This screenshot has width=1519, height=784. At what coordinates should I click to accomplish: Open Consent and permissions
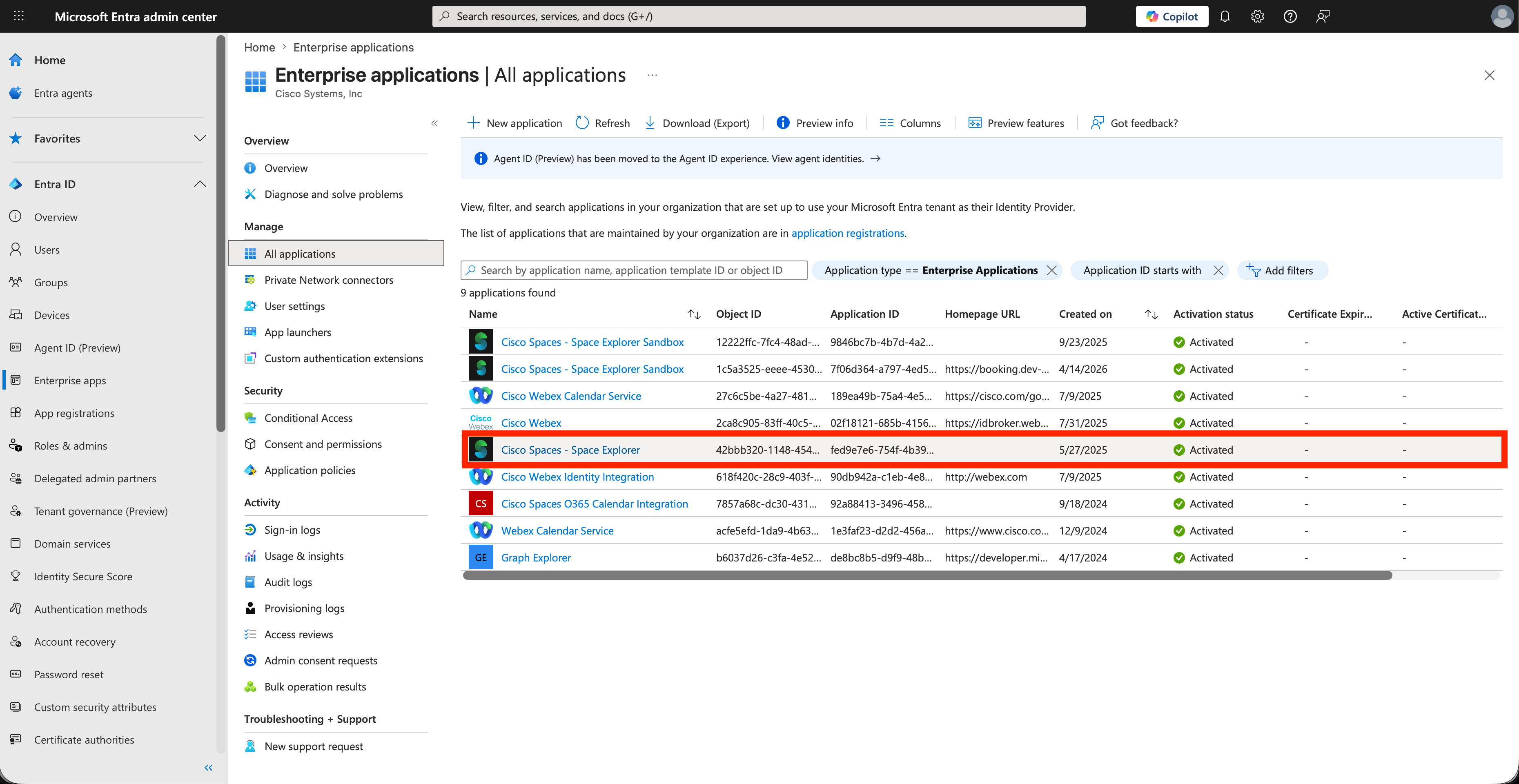click(x=323, y=444)
